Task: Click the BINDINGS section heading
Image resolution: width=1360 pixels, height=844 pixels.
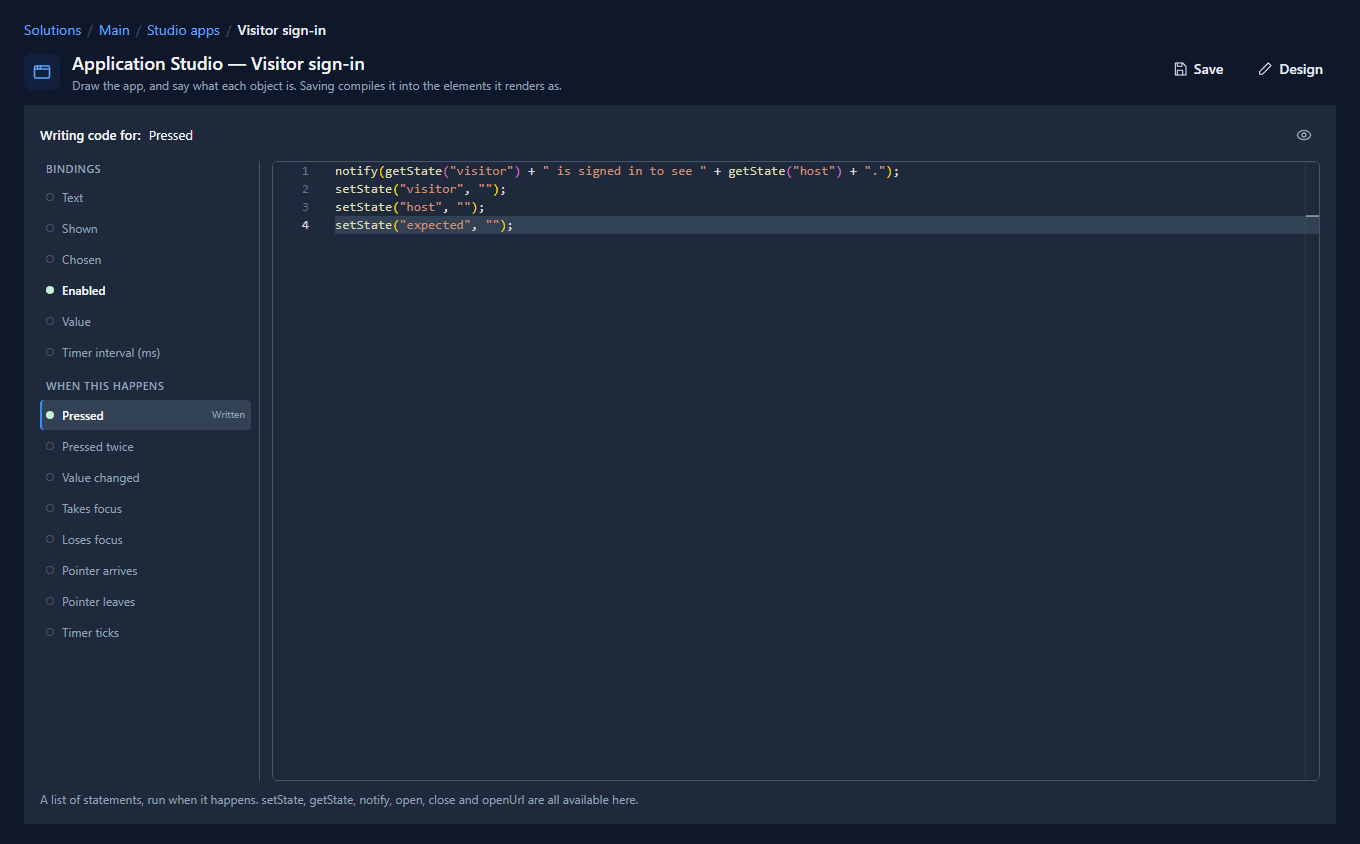Action: [x=73, y=169]
